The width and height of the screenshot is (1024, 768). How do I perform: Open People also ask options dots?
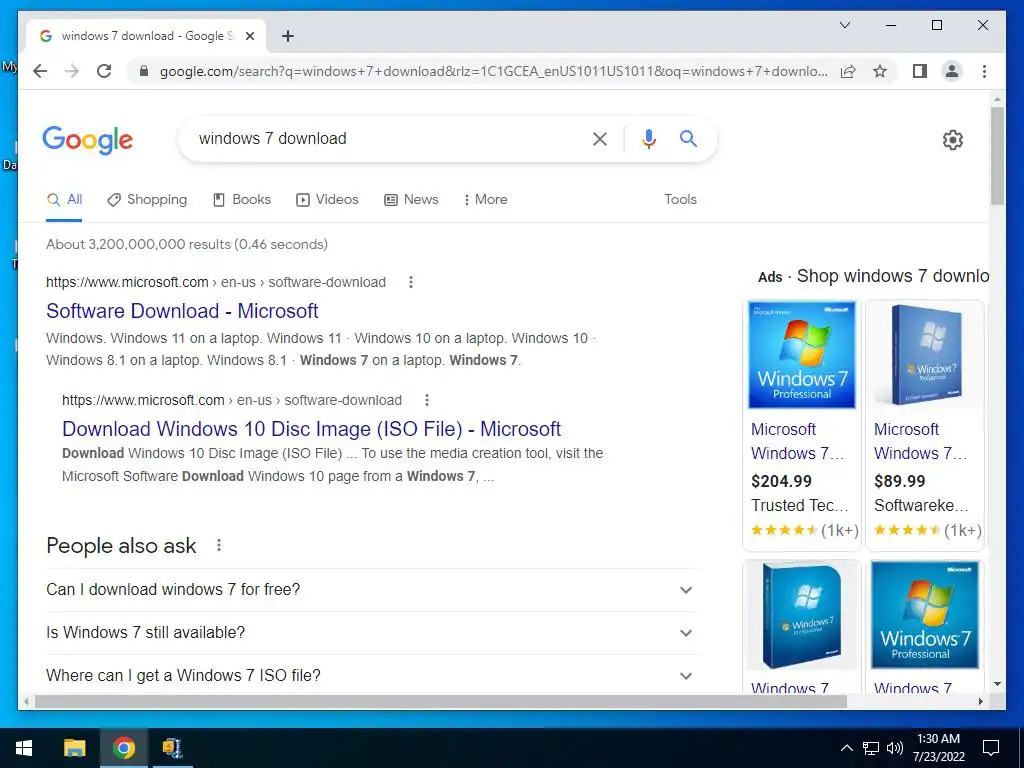(x=219, y=545)
